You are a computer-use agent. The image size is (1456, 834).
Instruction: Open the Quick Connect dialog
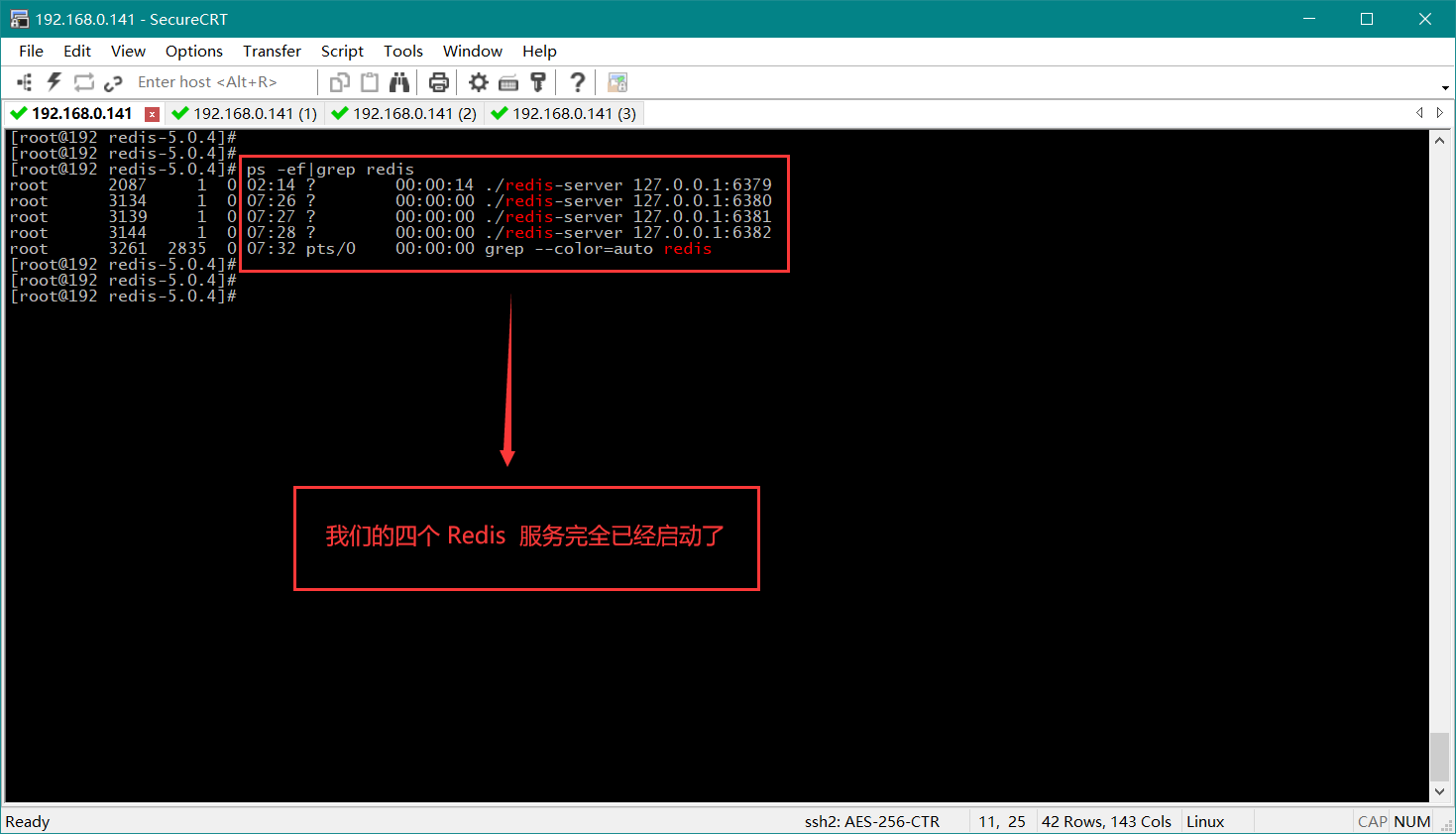(54, 82)
